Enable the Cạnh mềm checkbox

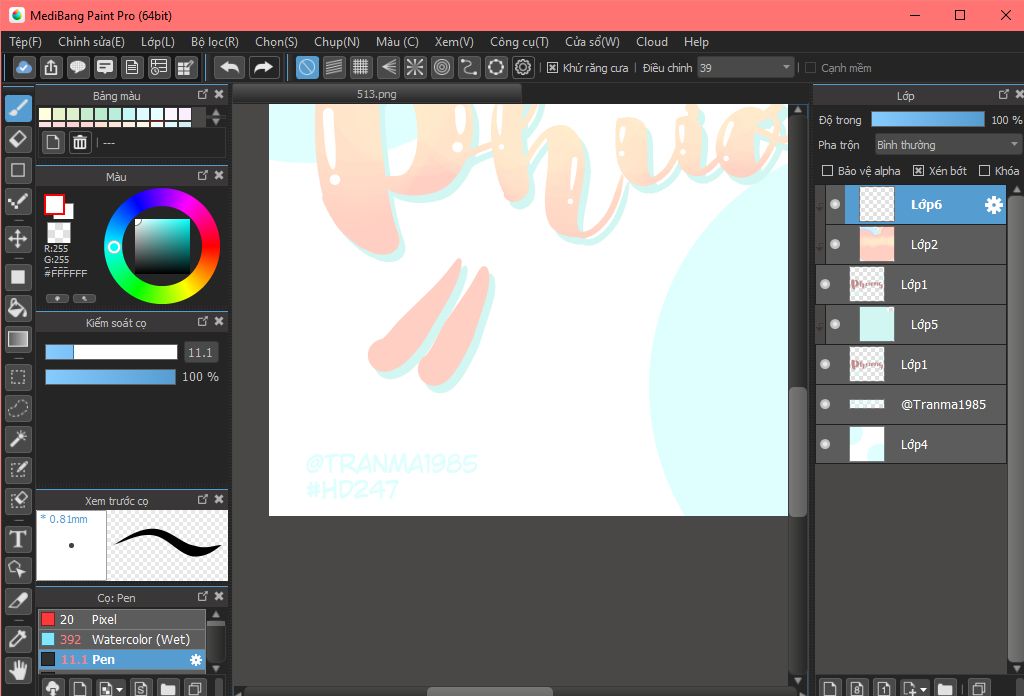click(810, 68)
